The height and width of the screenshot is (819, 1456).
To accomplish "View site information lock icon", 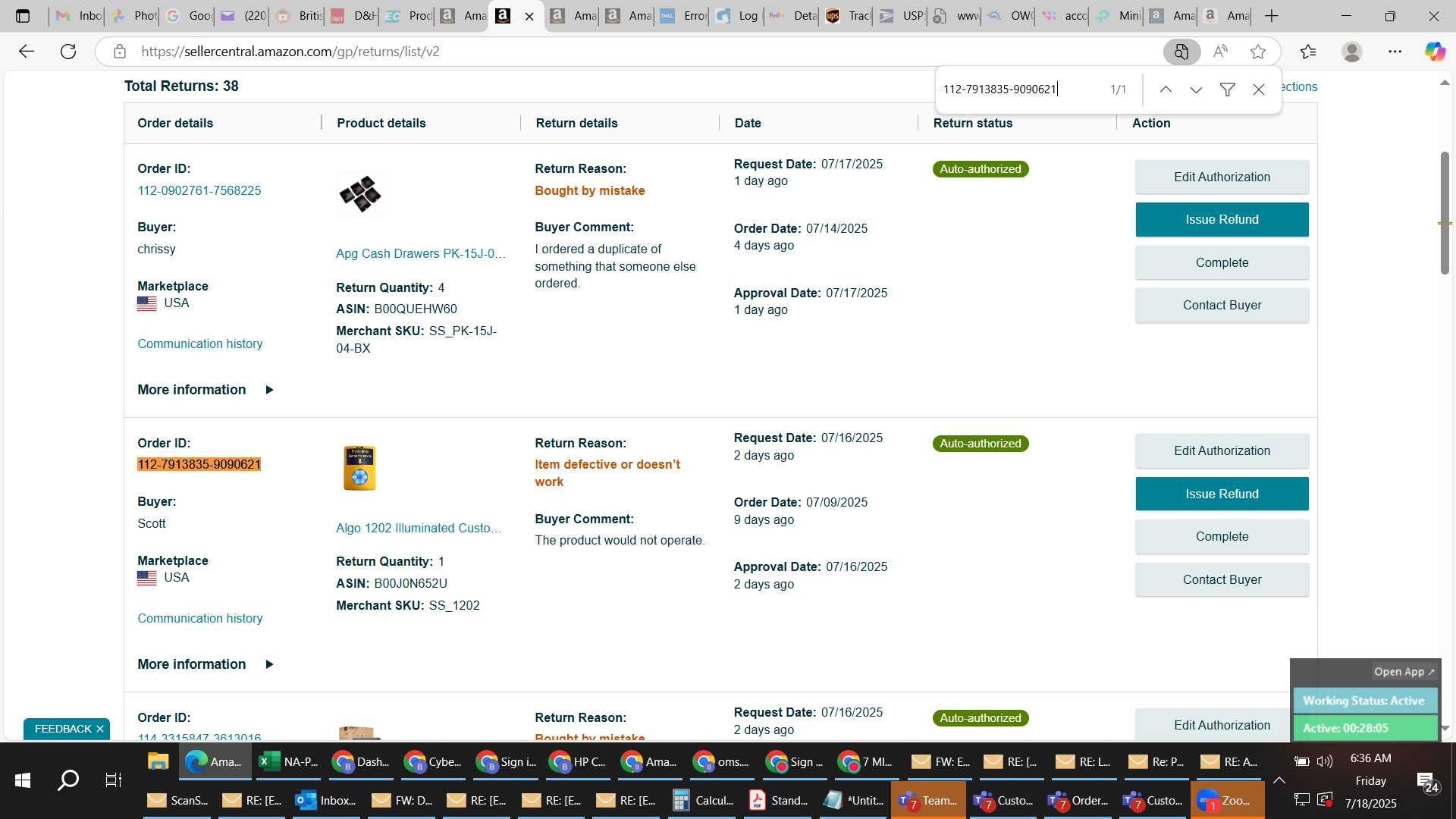I will tap(119, 52).
